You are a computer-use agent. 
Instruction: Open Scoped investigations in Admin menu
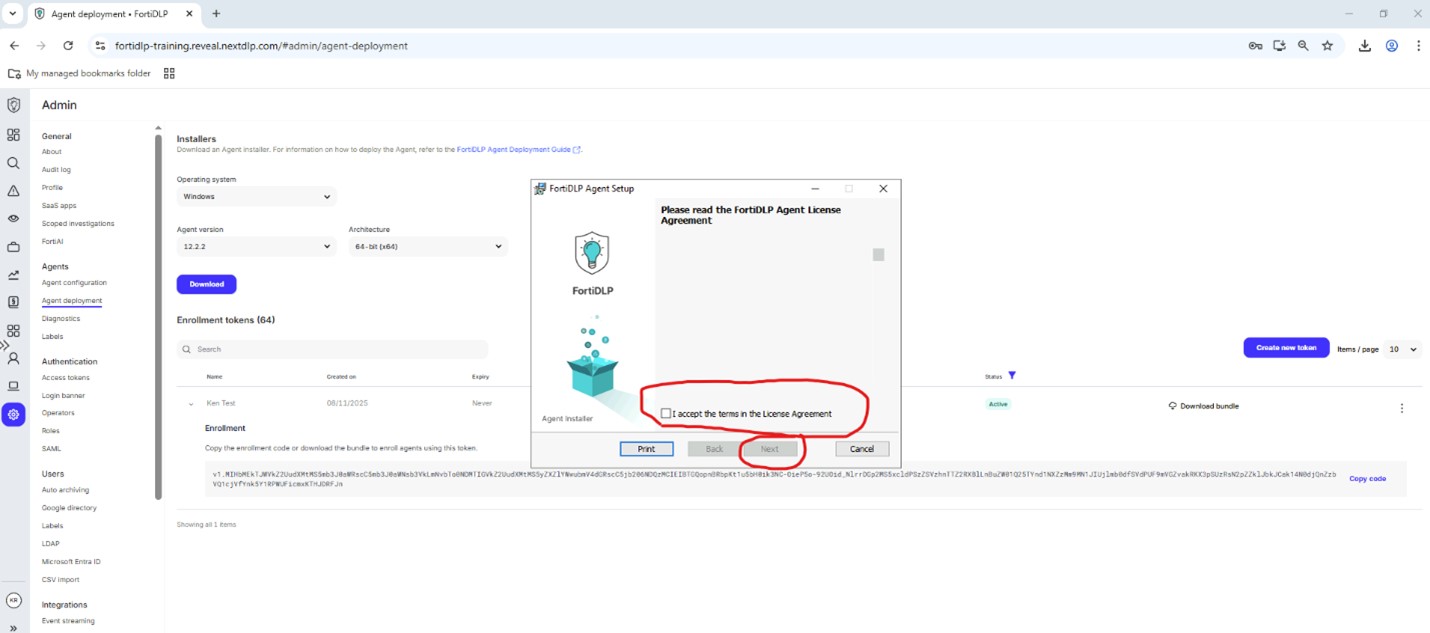tap(78, 224)
